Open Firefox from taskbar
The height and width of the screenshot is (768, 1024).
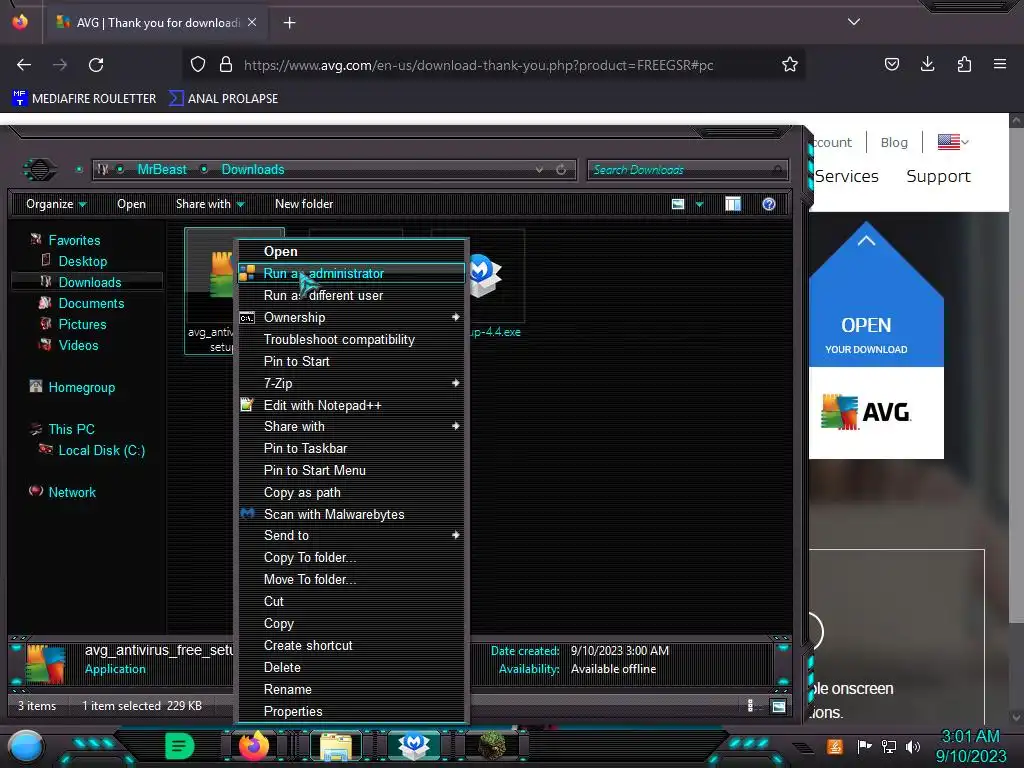[253, 745]
